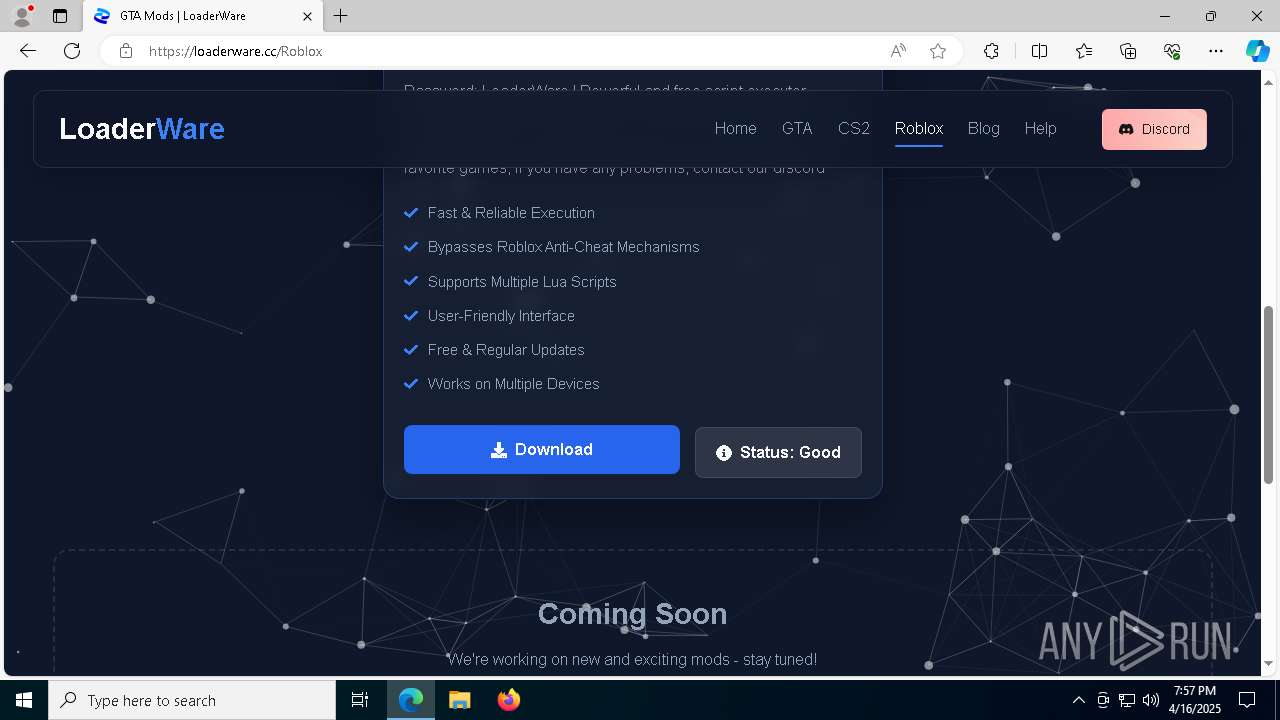The height and width of the screenshot is (720, 1280).
Task: Launch Firefox from the taskbar
Action: pos(508,700)
